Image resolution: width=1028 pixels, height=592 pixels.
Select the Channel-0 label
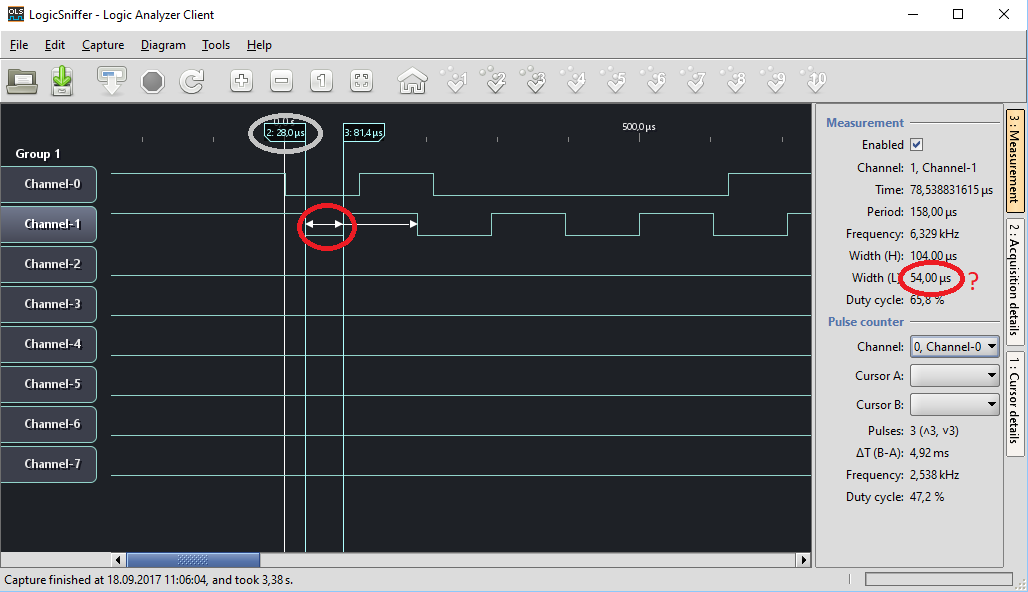[x=49, y=184]
